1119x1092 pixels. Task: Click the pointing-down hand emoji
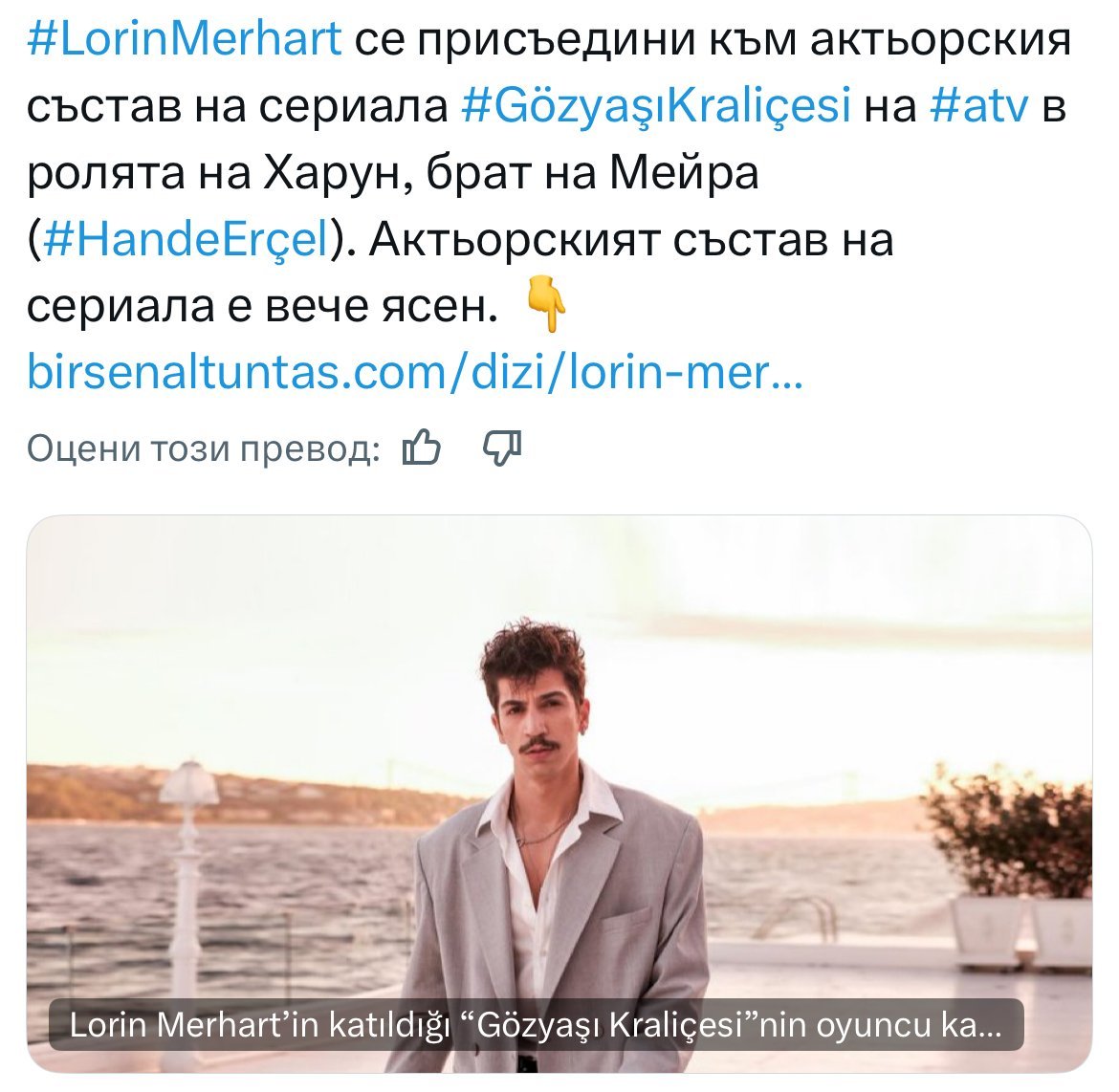coord(547,305)
